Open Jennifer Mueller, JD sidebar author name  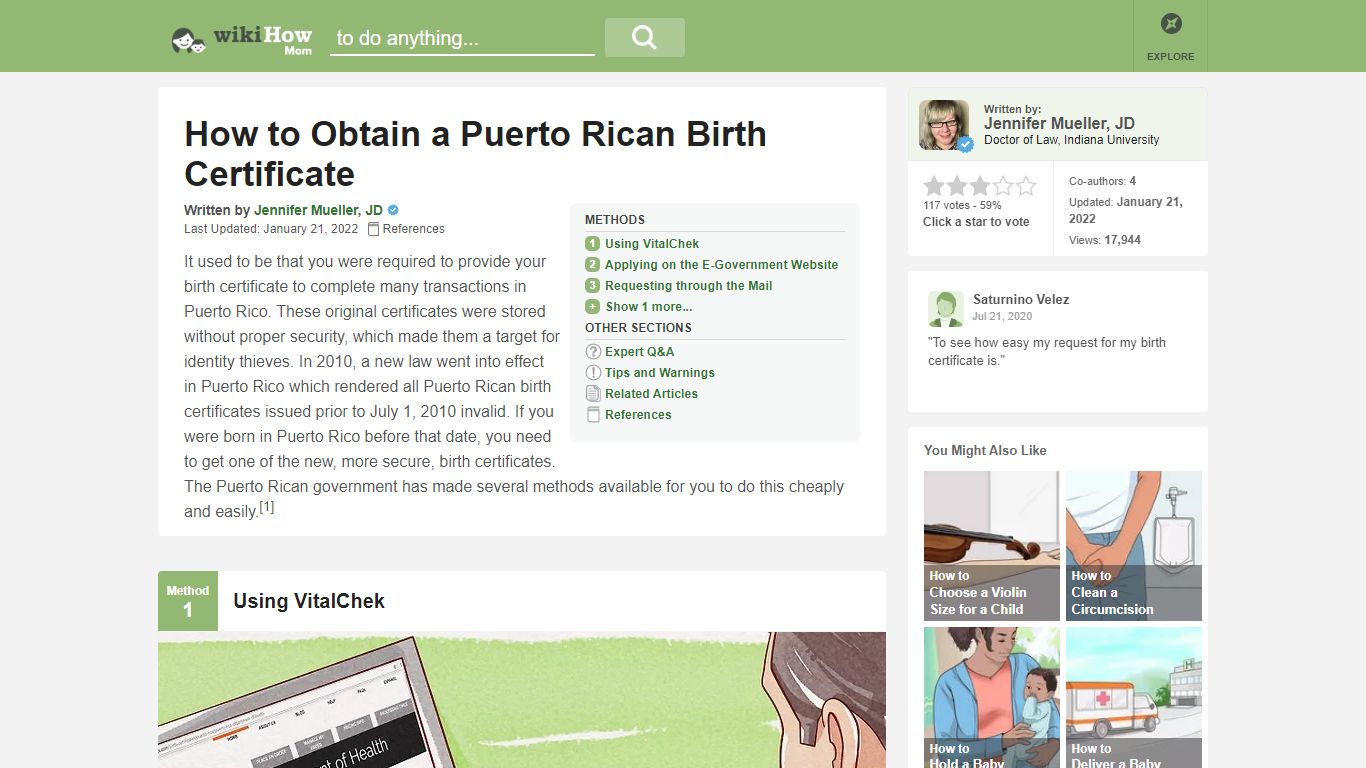pyautogui.click(x=1059, y=124)
